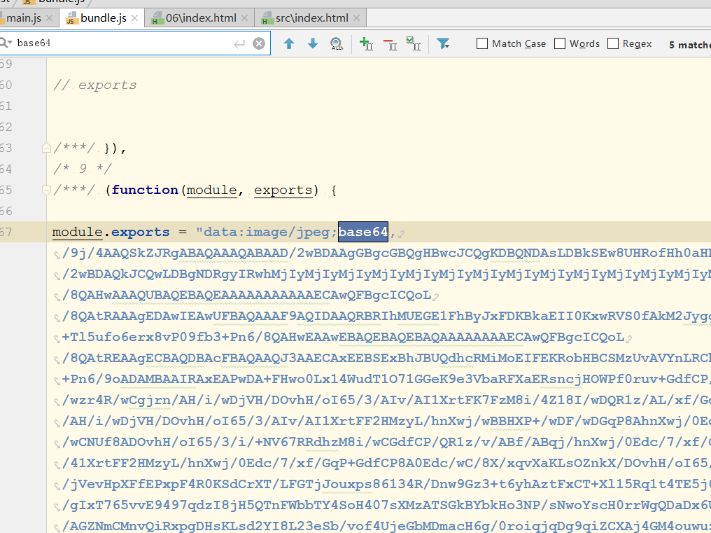
Task: Collapse the function fold at line 65
Action: 46,190
